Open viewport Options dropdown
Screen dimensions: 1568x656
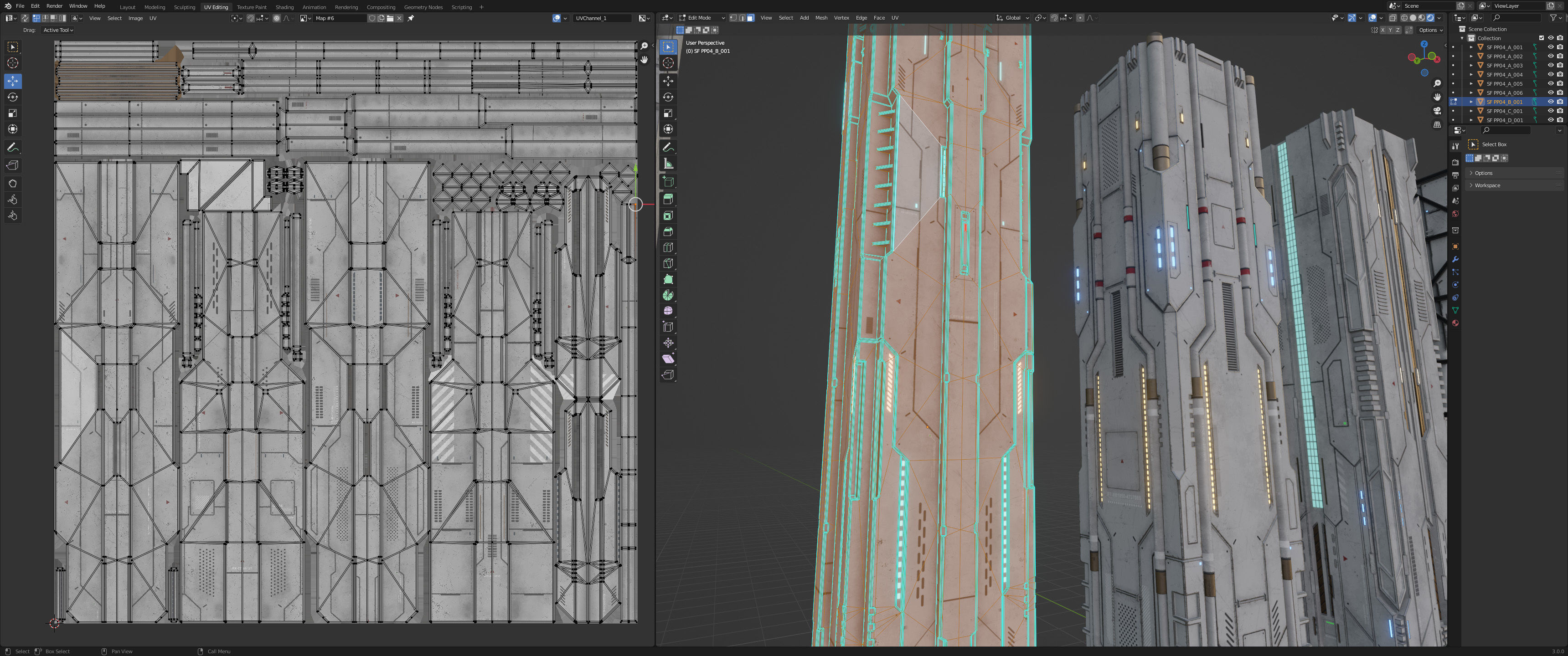click(x=1431, y=30)
